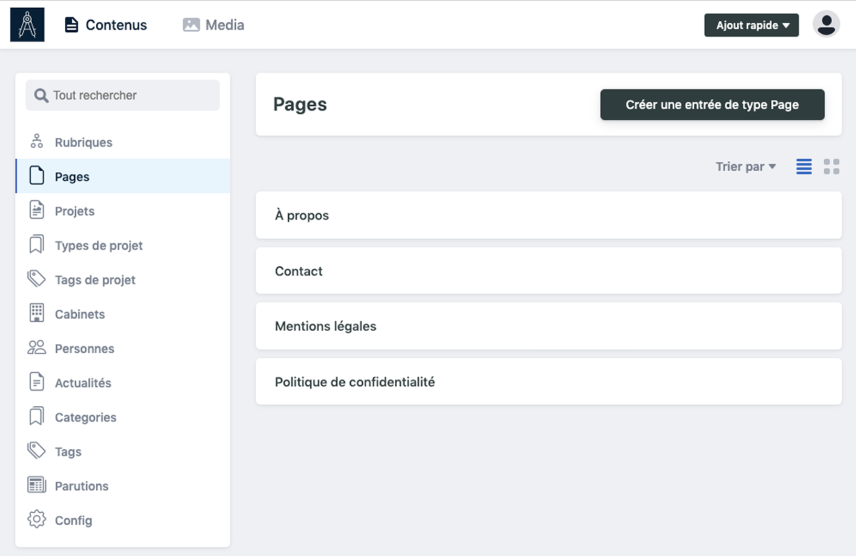Open Tags de projet section
The image size is (856, 556).
123,280
